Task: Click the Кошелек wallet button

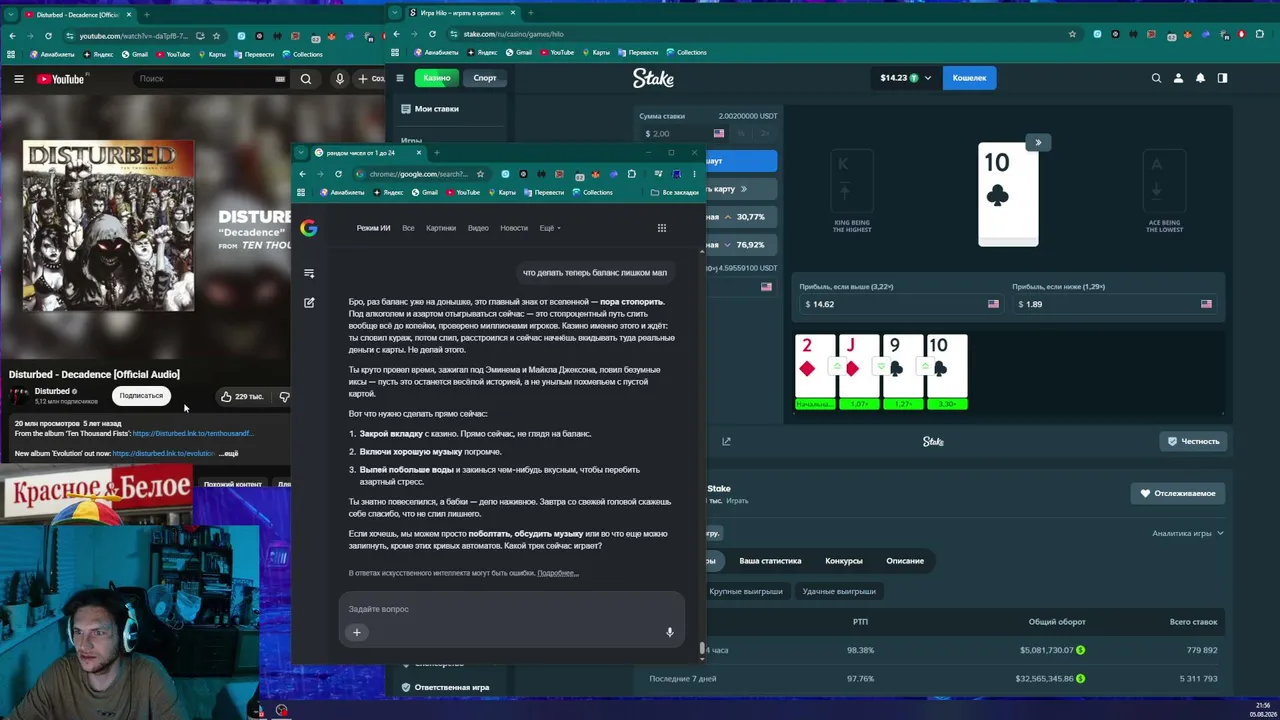Action: (969, 78)
